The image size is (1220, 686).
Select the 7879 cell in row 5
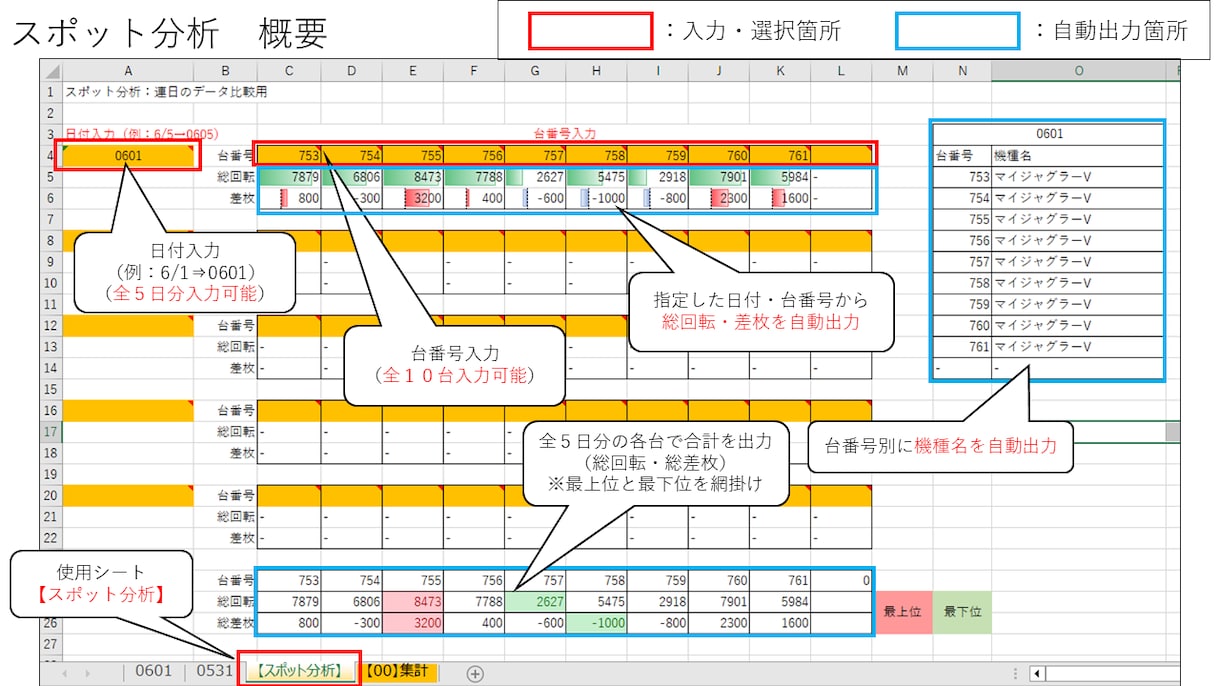289,176
